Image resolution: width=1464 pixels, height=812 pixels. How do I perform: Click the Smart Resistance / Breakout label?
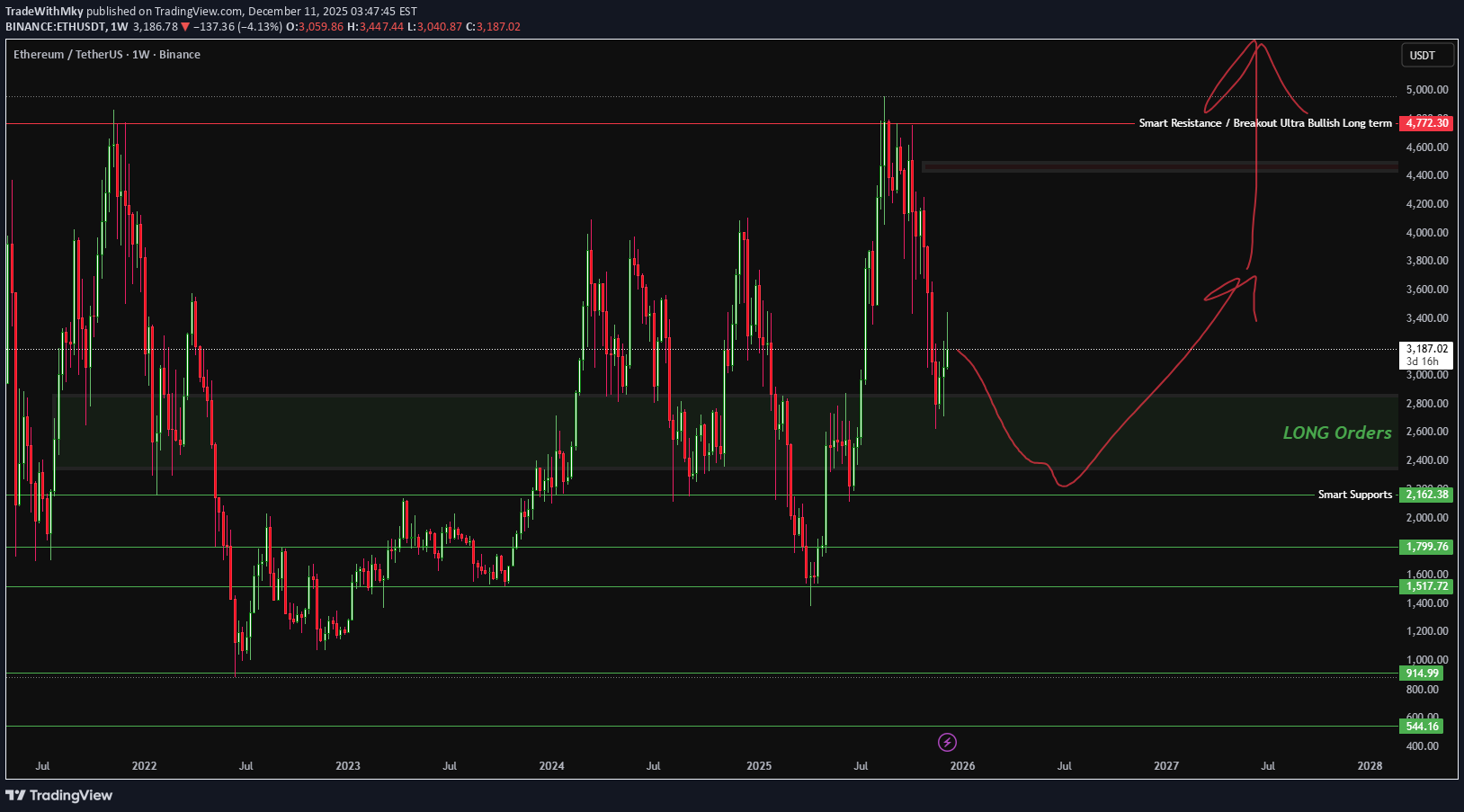(1263, 123)
